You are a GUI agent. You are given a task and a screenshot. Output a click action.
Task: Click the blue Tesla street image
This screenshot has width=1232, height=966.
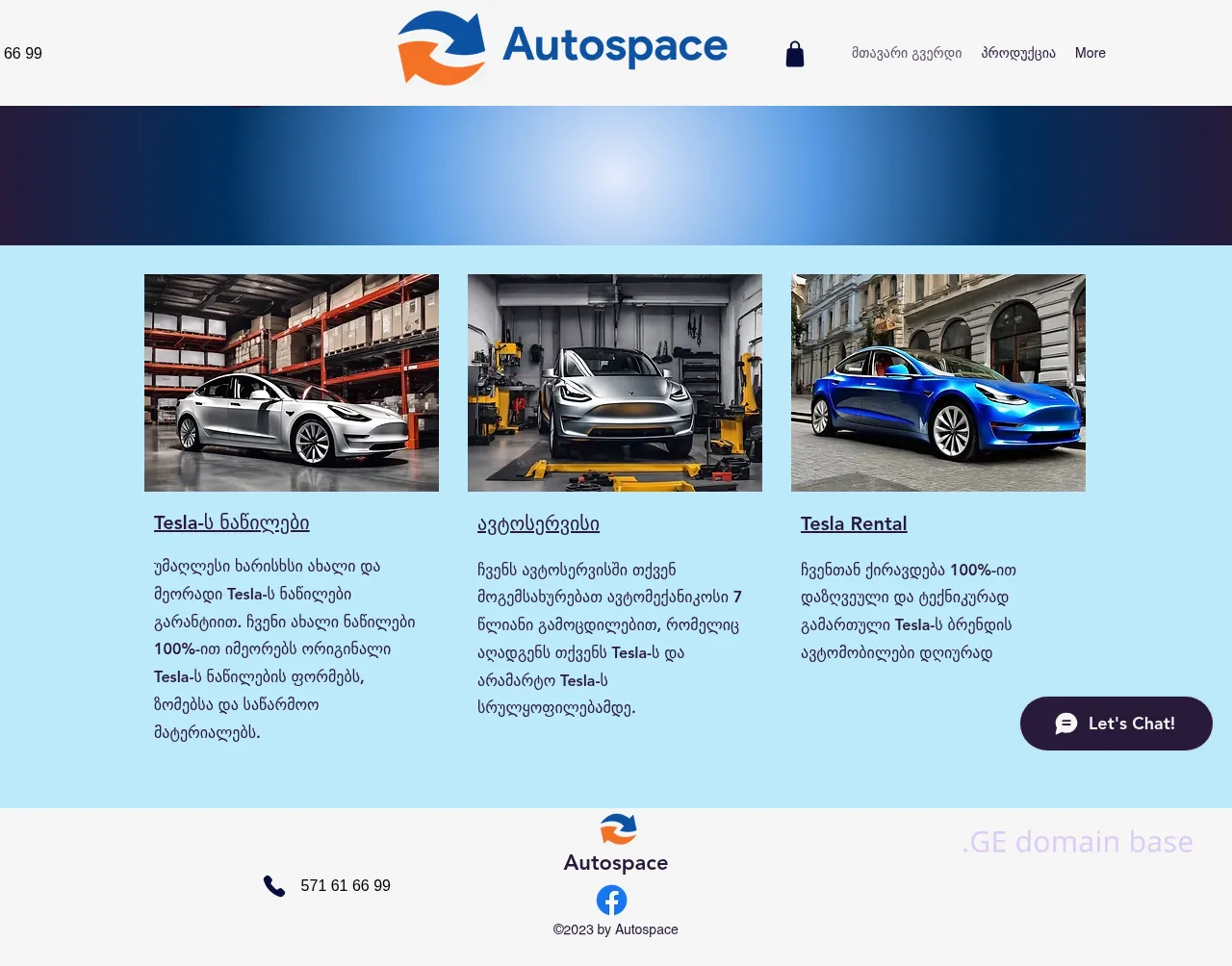coord(937,383)
